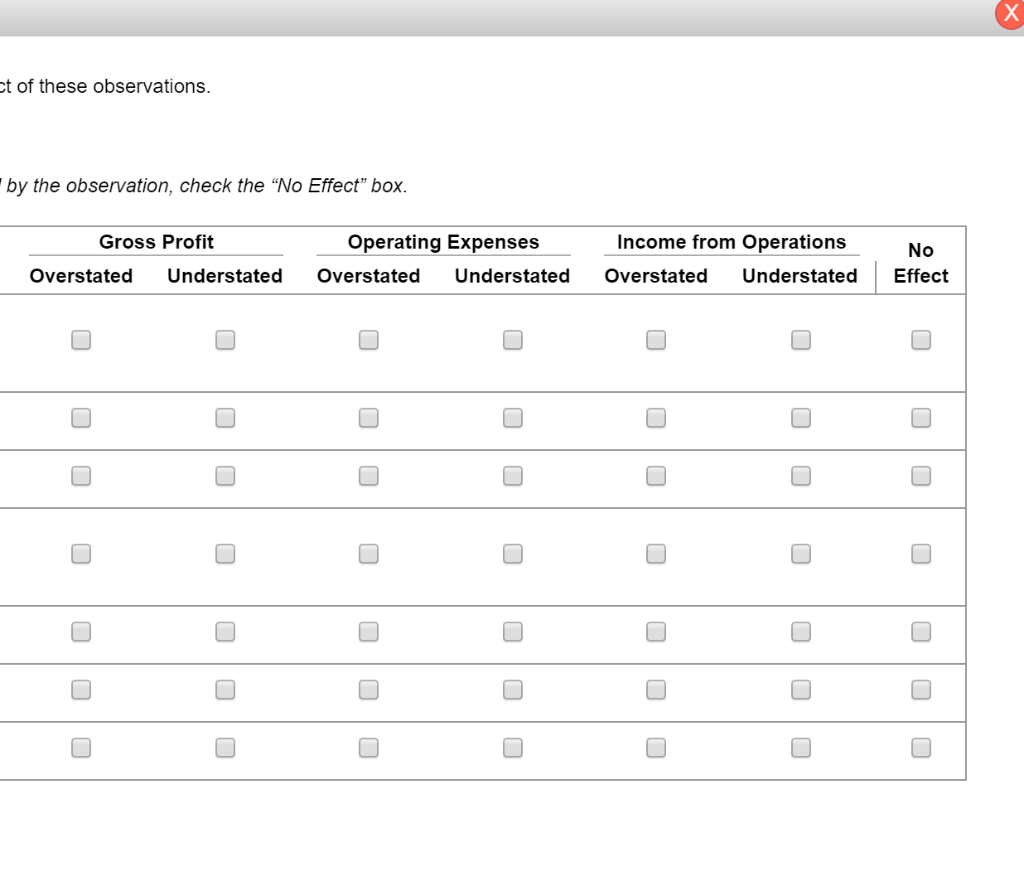Toggle Income from Operations Overstated in third row
This screenshot has height=891, width=1024.
pyautogui.click(x=656, y=476)
